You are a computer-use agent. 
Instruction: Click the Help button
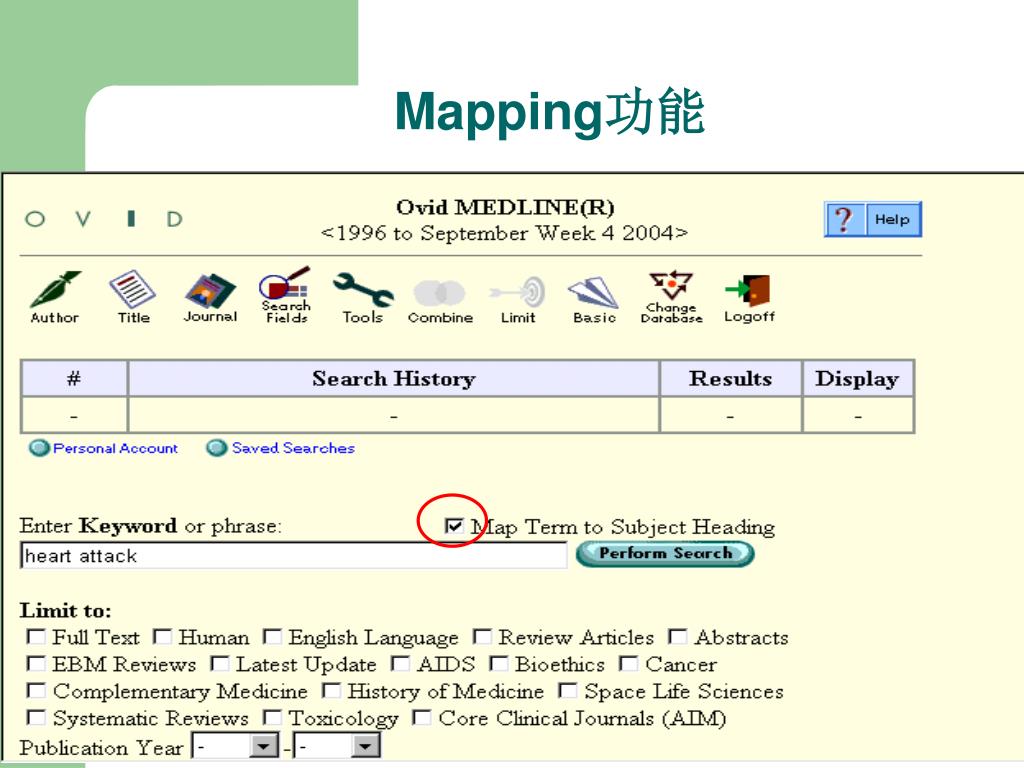click(892, 219)
